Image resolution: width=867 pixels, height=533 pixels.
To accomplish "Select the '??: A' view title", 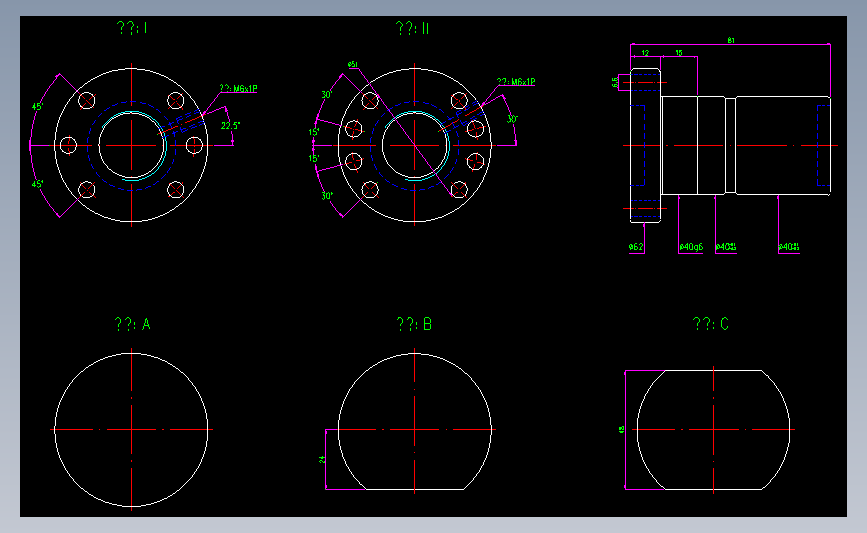I will click(x=133, y=324).
